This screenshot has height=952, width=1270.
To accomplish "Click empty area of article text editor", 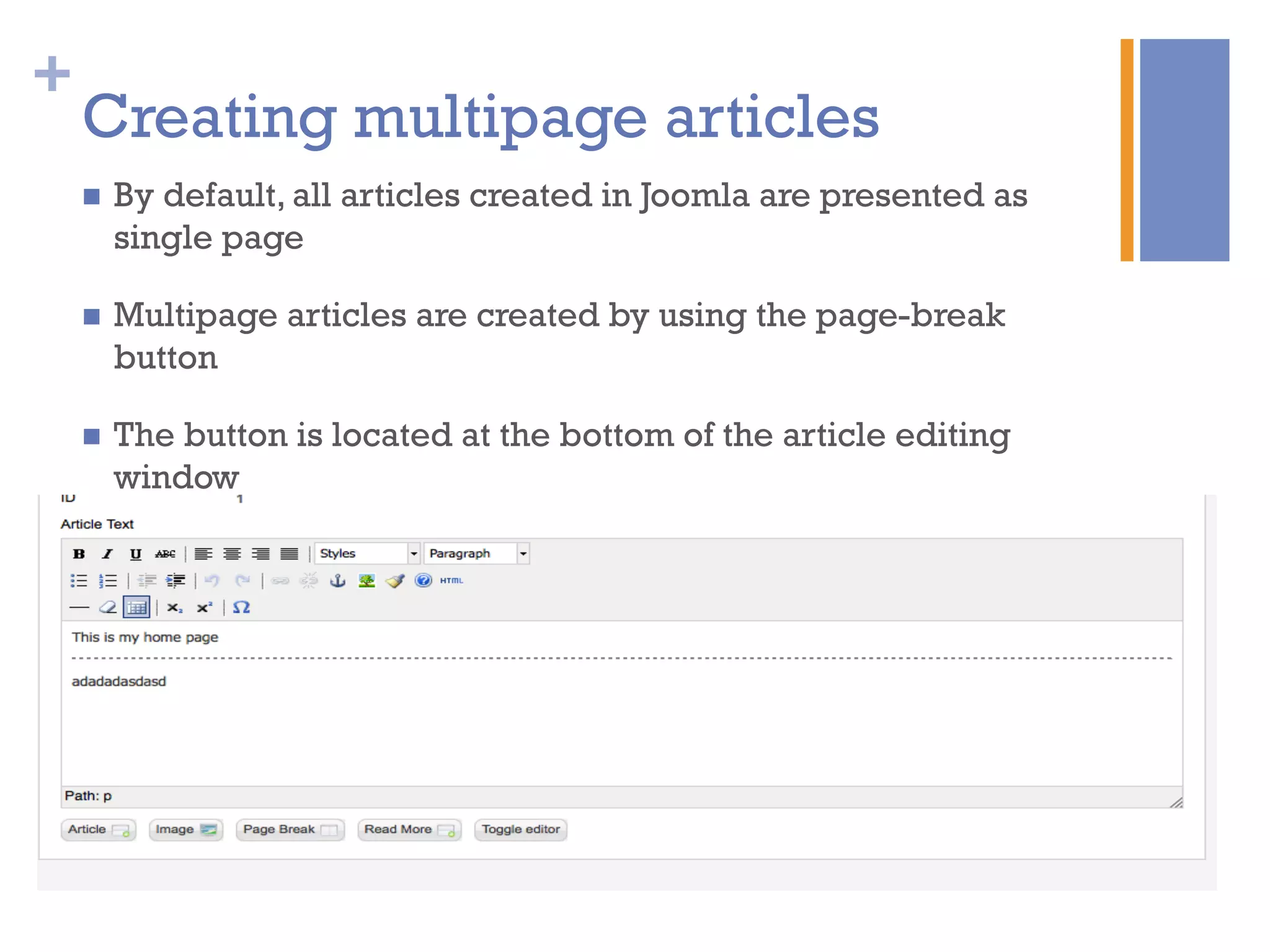I will (621, 738).
